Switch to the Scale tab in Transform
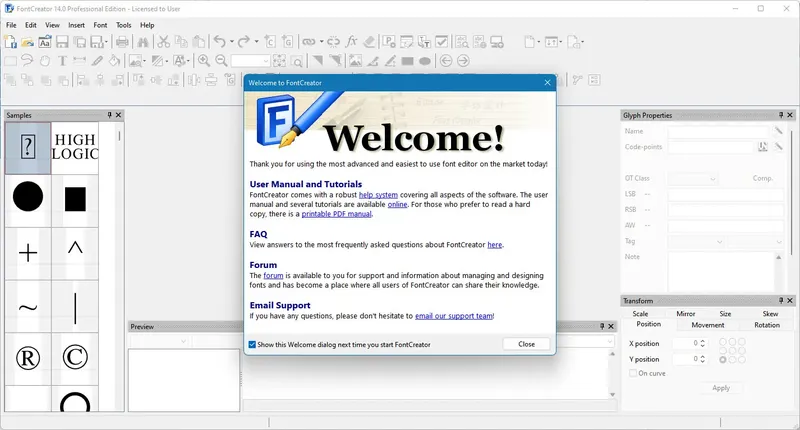The width and height of the screenshot is (800, 430). click(640, 314)
